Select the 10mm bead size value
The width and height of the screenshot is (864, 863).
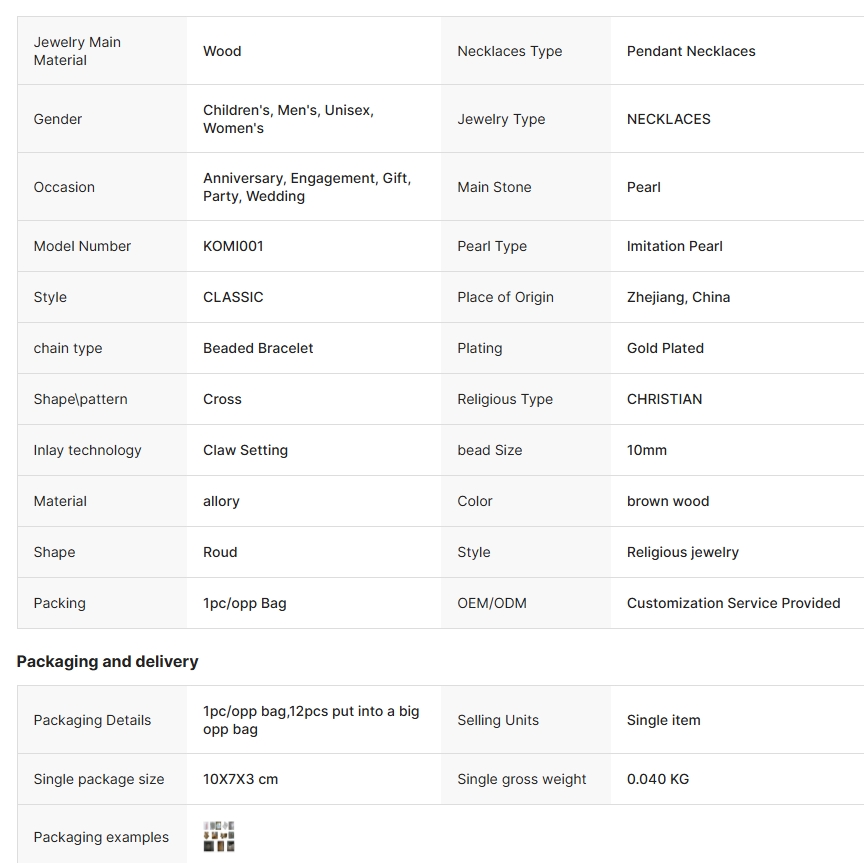(x=646, y=450)
